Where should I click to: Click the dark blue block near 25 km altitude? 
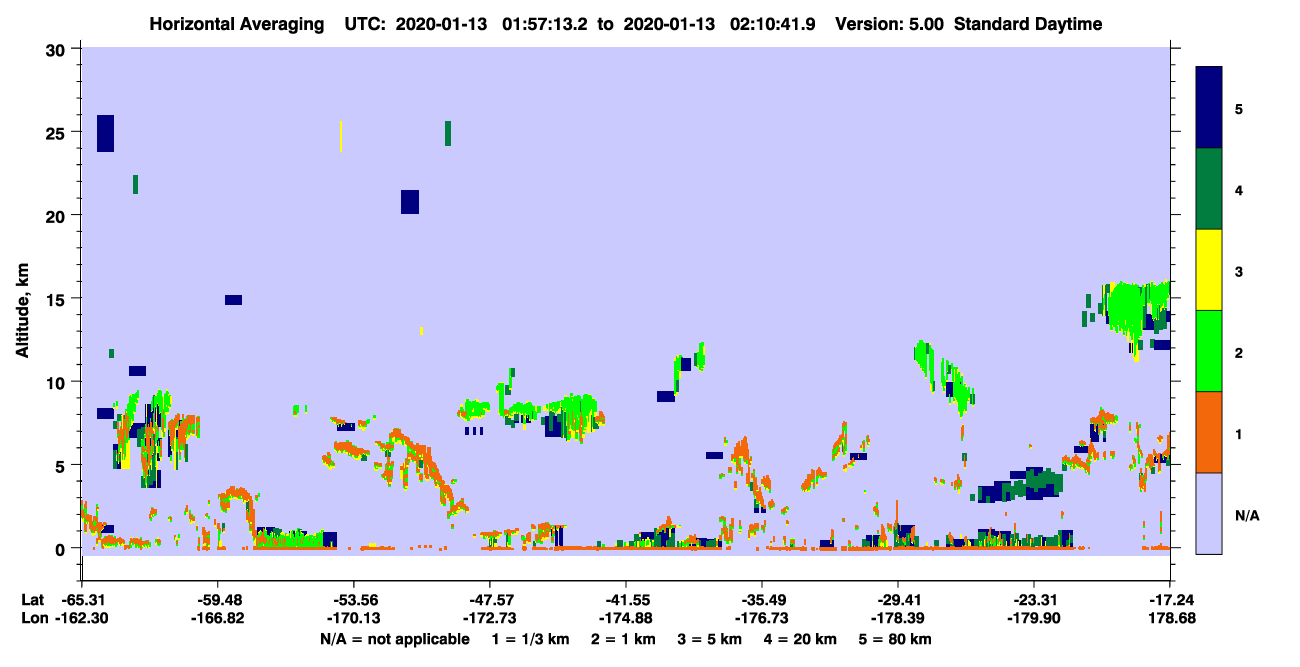click(x=105, y=133)
